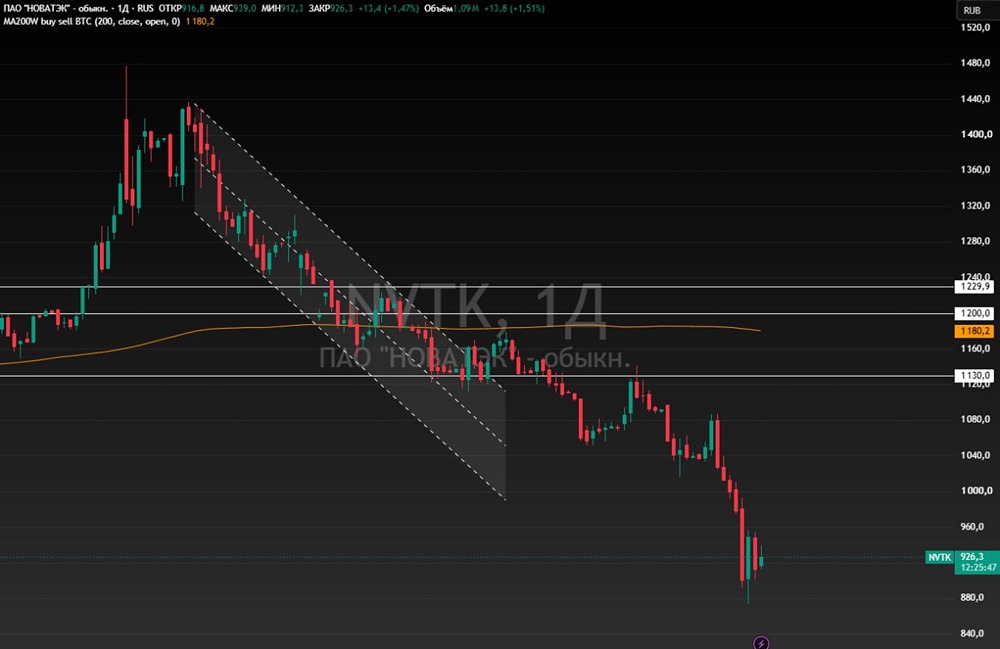Click the 1520,0 price axis label
The image size is (1000, 649).
coord(975,28)
